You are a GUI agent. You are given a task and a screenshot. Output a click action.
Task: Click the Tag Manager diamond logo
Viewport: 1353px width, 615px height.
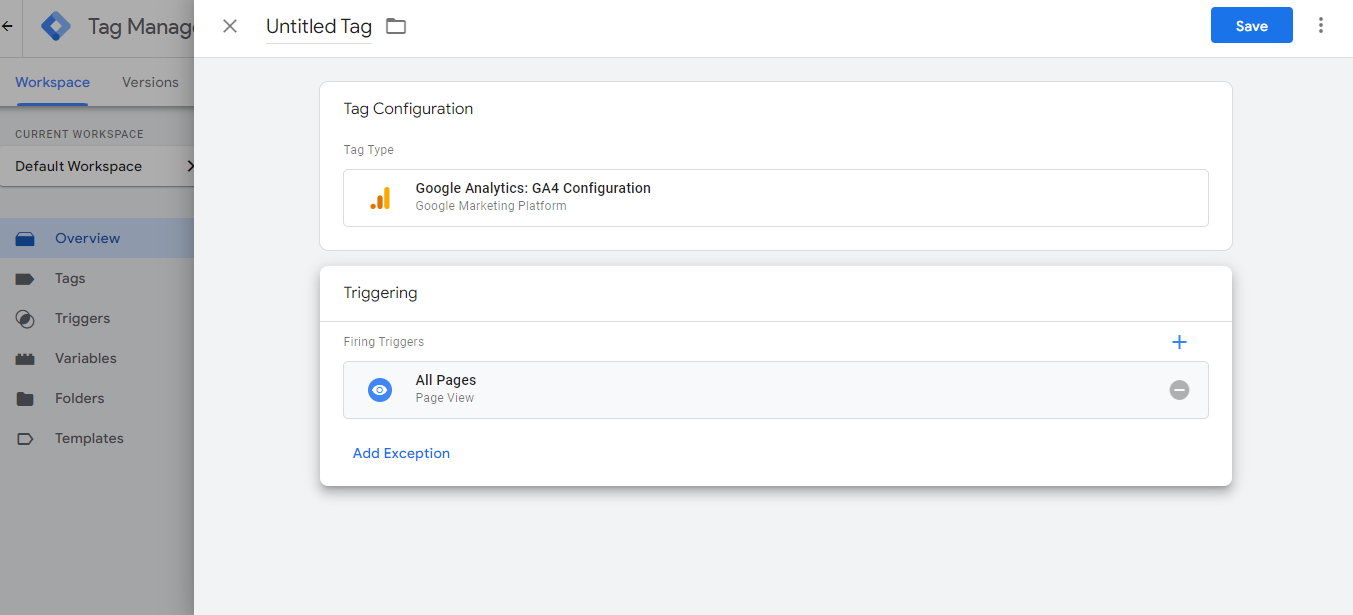[56, 26]
